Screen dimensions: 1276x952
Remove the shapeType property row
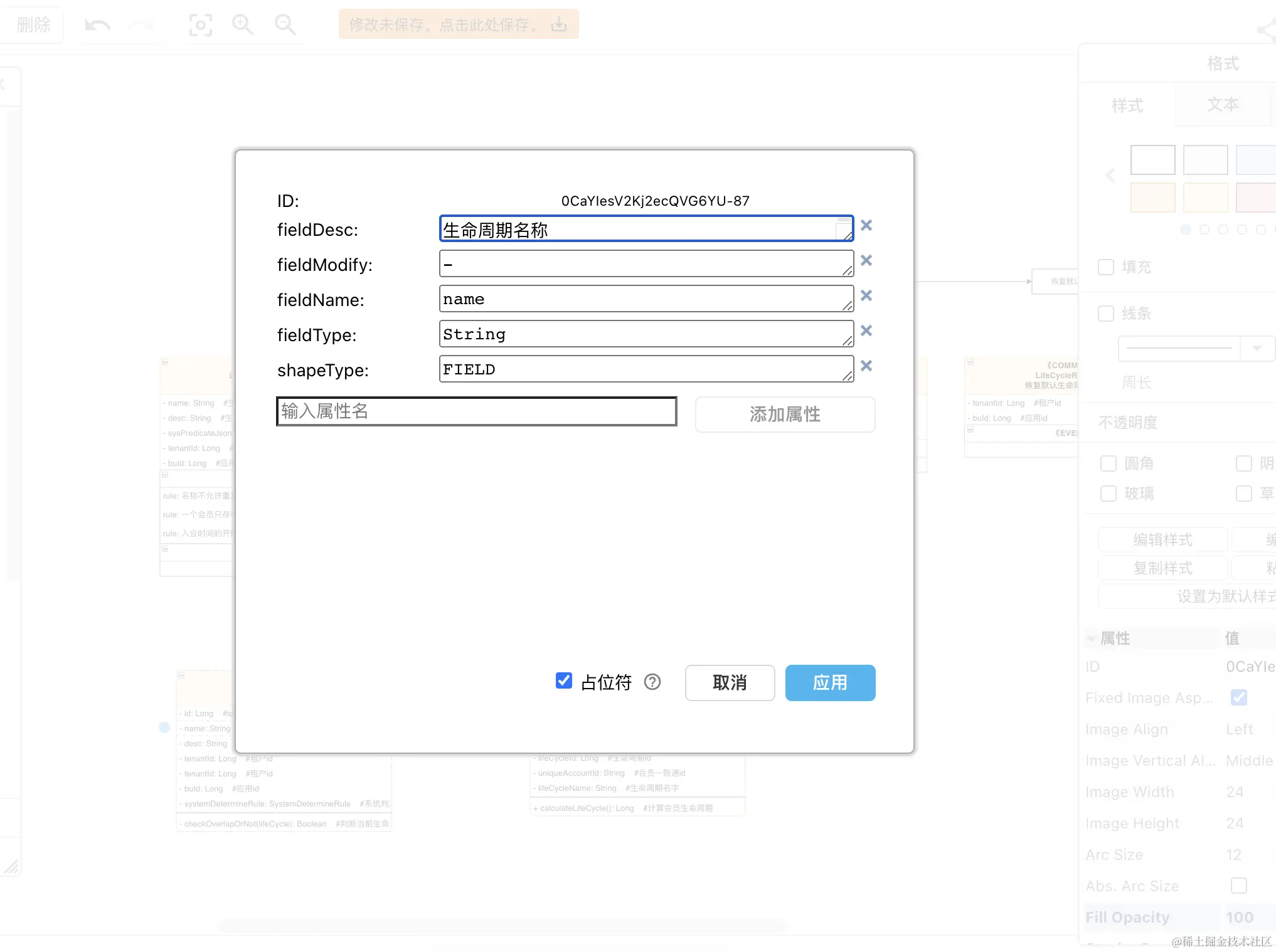(866, 366)
